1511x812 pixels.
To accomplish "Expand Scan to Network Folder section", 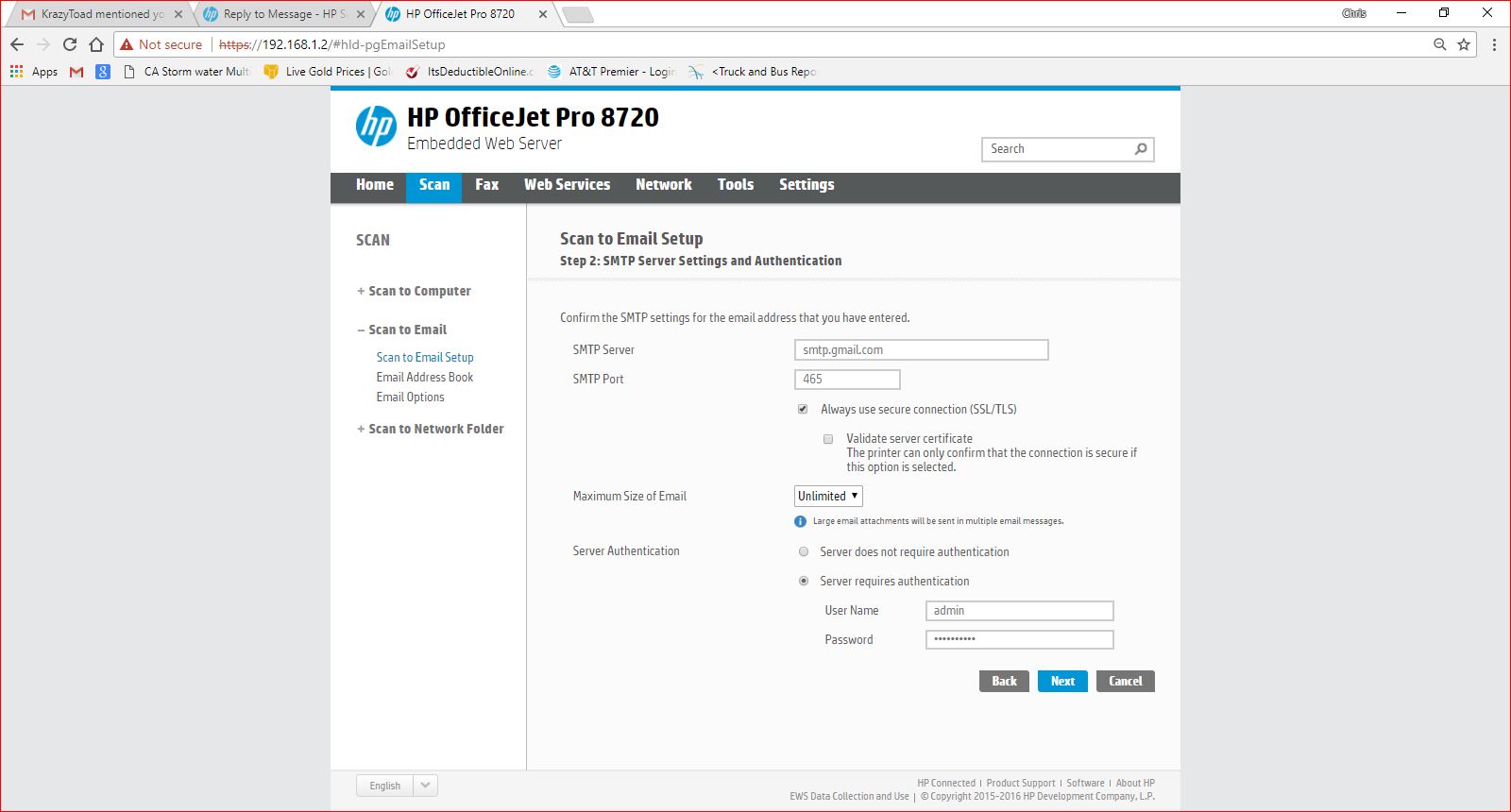I will click(435, 429).
